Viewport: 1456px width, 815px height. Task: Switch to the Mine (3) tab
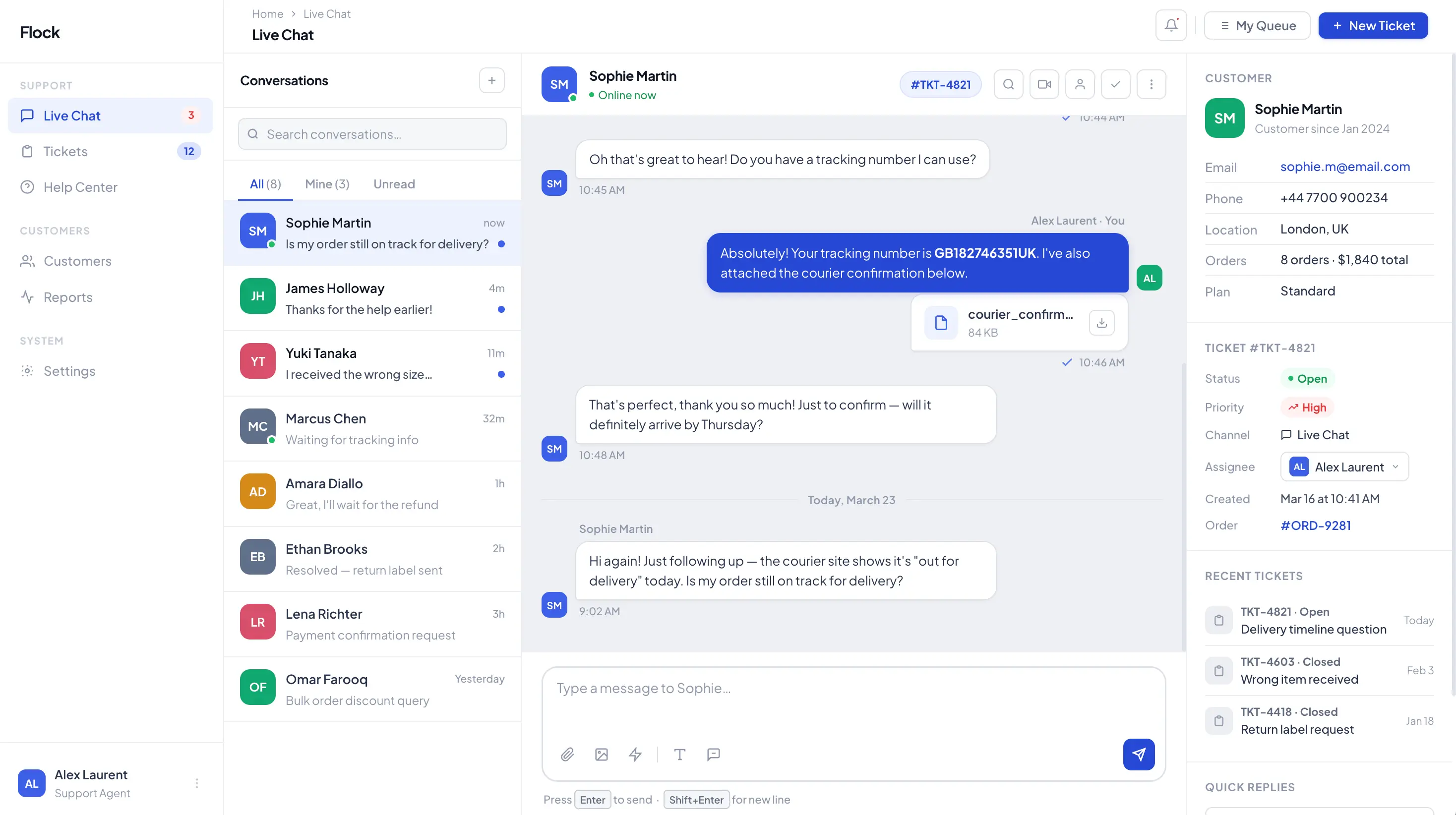[x=327, y=184]
